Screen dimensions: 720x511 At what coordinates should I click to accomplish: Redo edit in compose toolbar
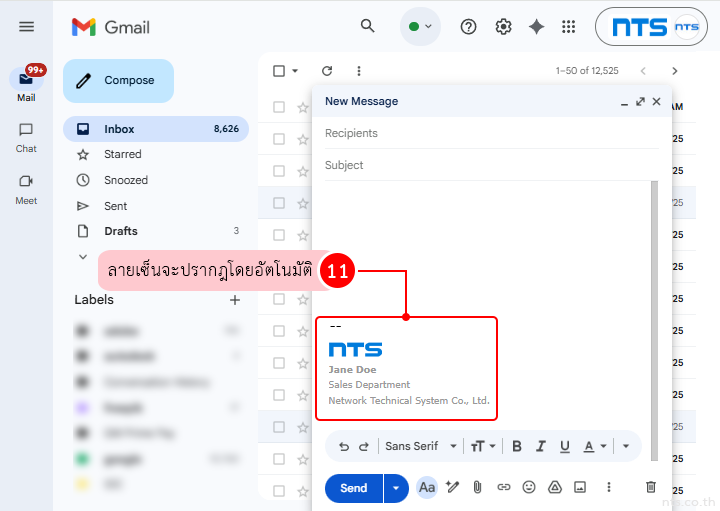click(x=364, y=446)
